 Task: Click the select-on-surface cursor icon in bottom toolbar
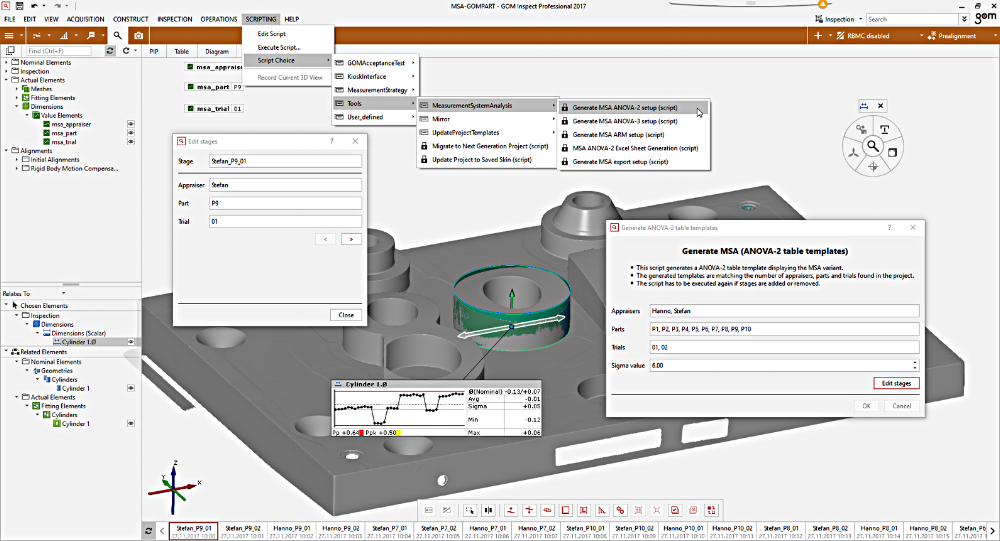(469, 510)
